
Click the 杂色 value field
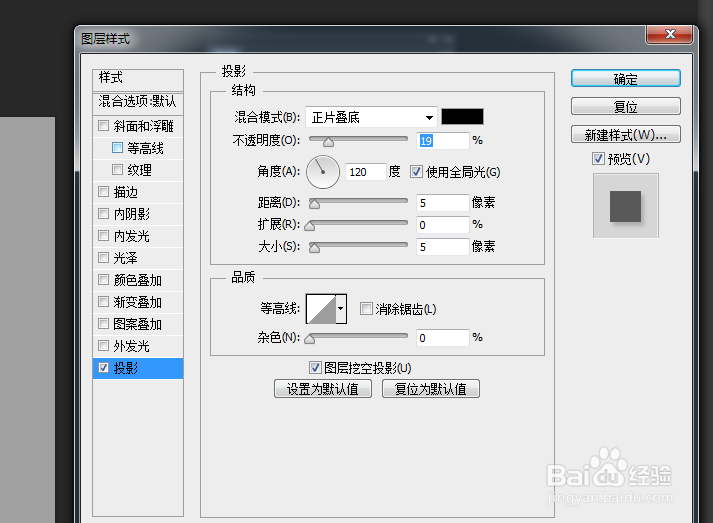pyautogui.click(x=442, y=337)
